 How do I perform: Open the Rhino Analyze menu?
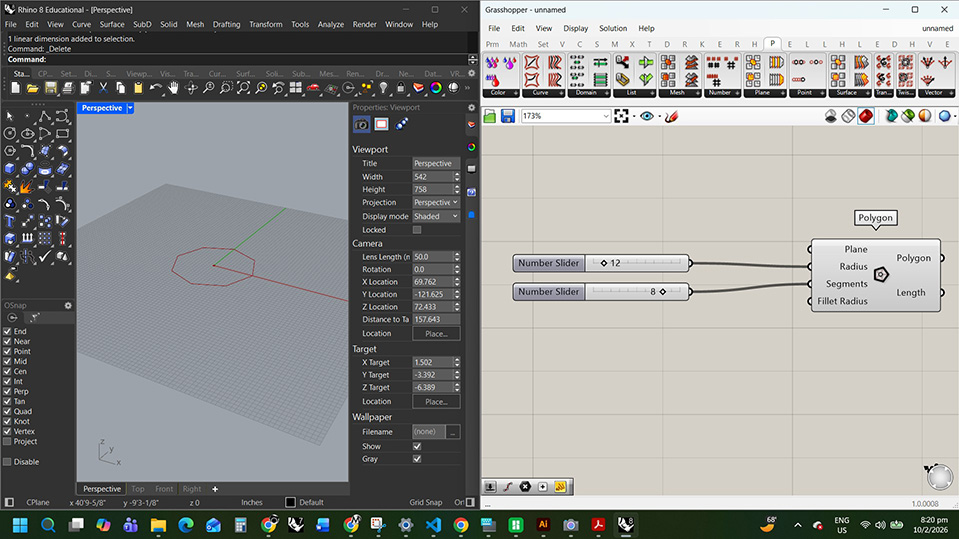point(330,24)
